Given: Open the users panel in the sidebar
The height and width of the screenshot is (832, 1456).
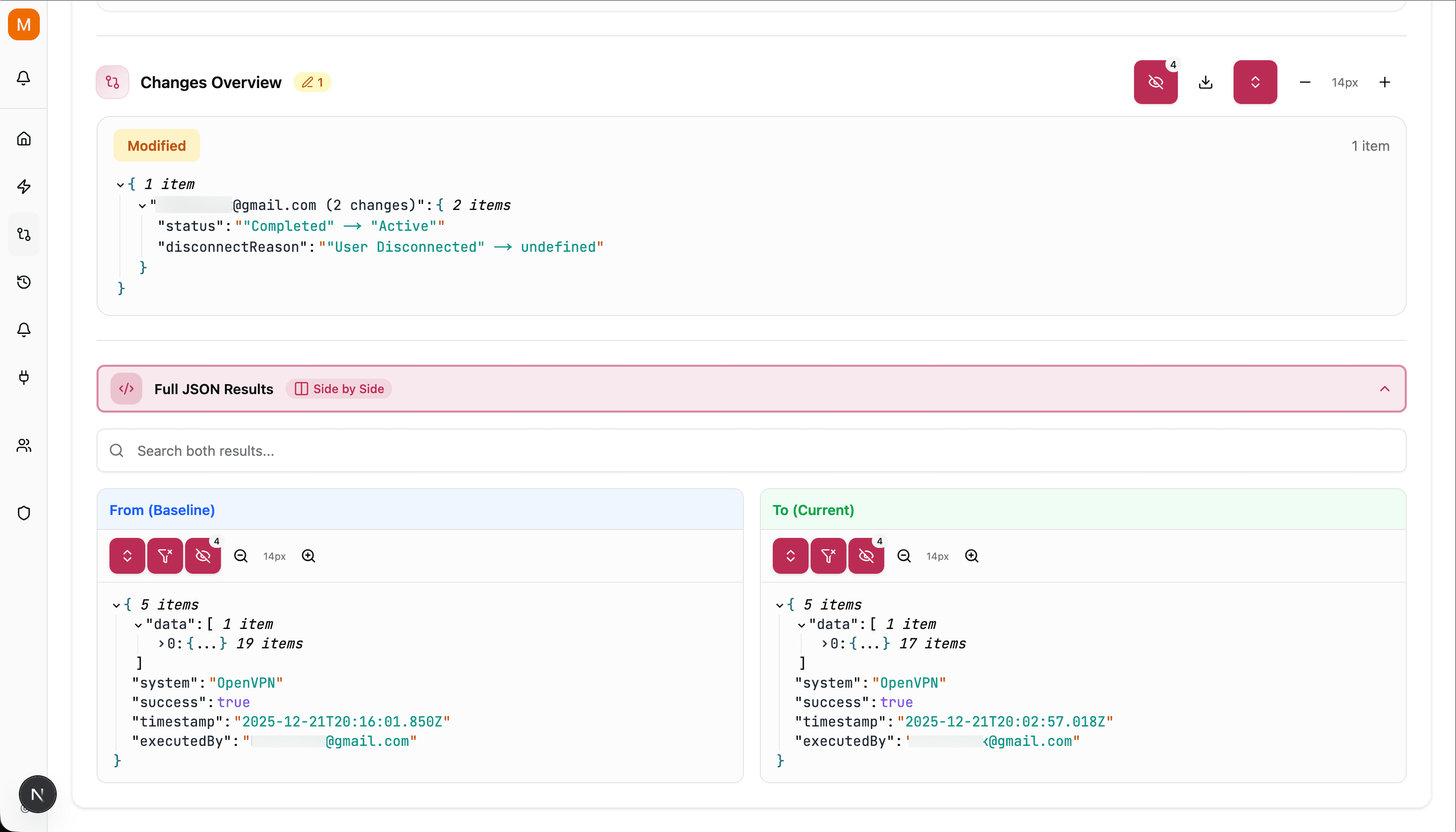Looking at the screenshot, I should pos(23,446).
